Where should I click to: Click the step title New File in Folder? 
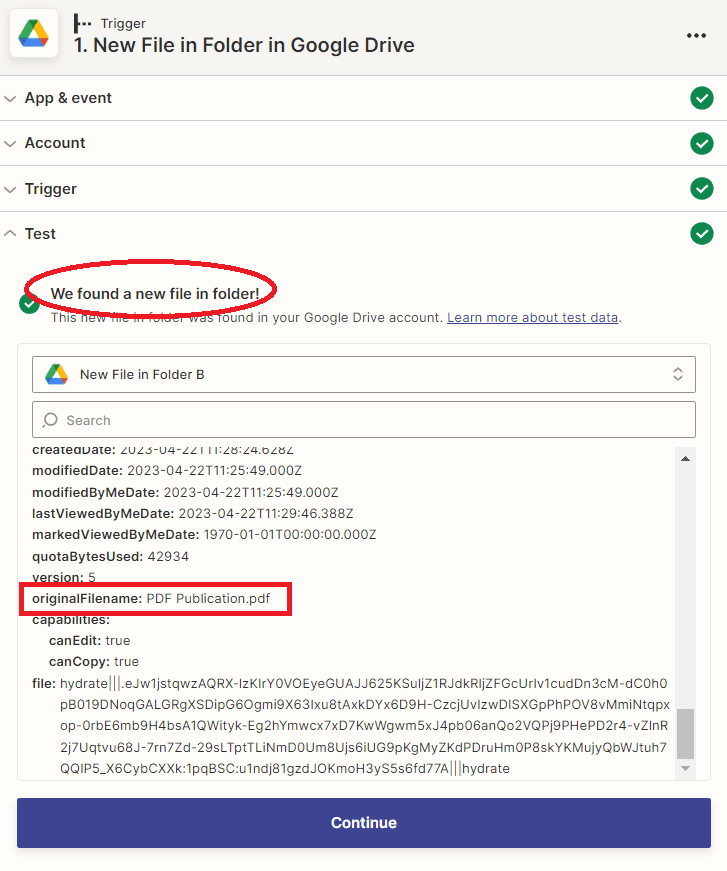pyautogui.click(x=244, y=45)
